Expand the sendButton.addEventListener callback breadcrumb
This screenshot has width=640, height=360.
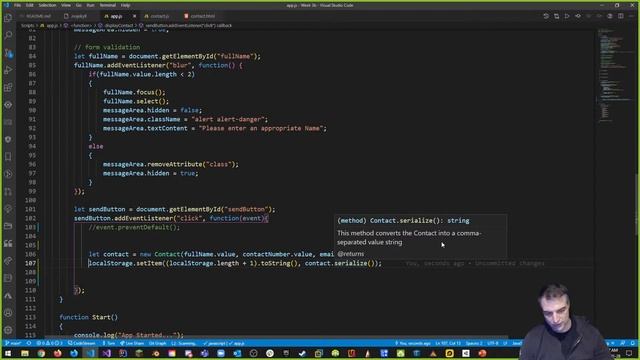tap(185, 25)
